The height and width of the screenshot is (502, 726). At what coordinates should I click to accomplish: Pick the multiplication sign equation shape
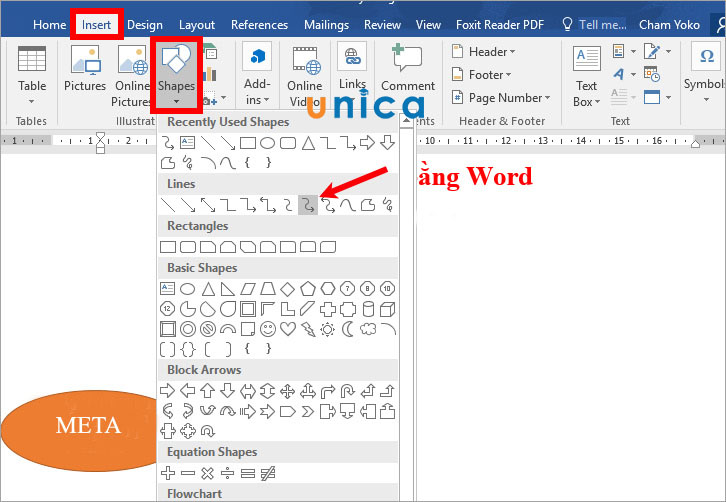pos(208,473)
